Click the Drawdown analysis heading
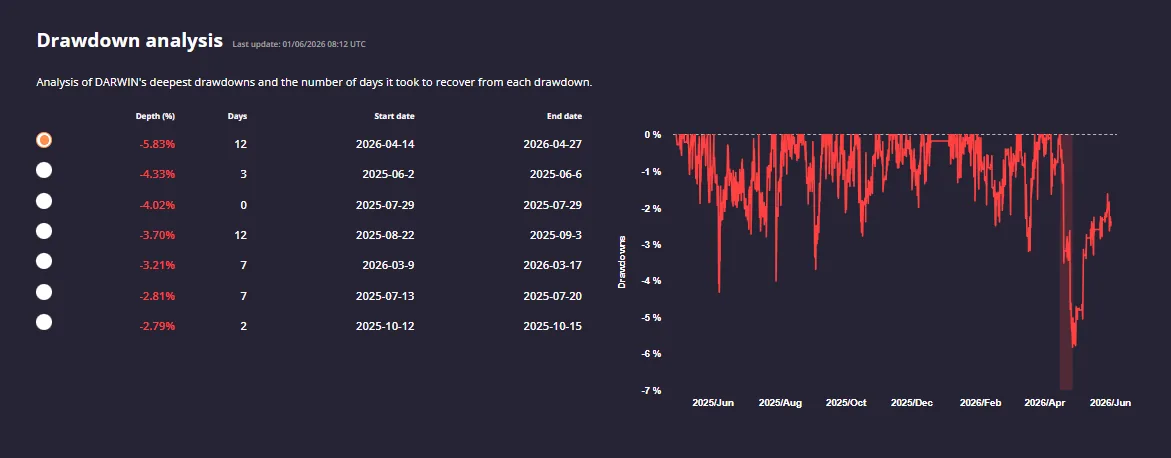The height and width of the screenshot is (458, 1171). (x=130, y=40)
